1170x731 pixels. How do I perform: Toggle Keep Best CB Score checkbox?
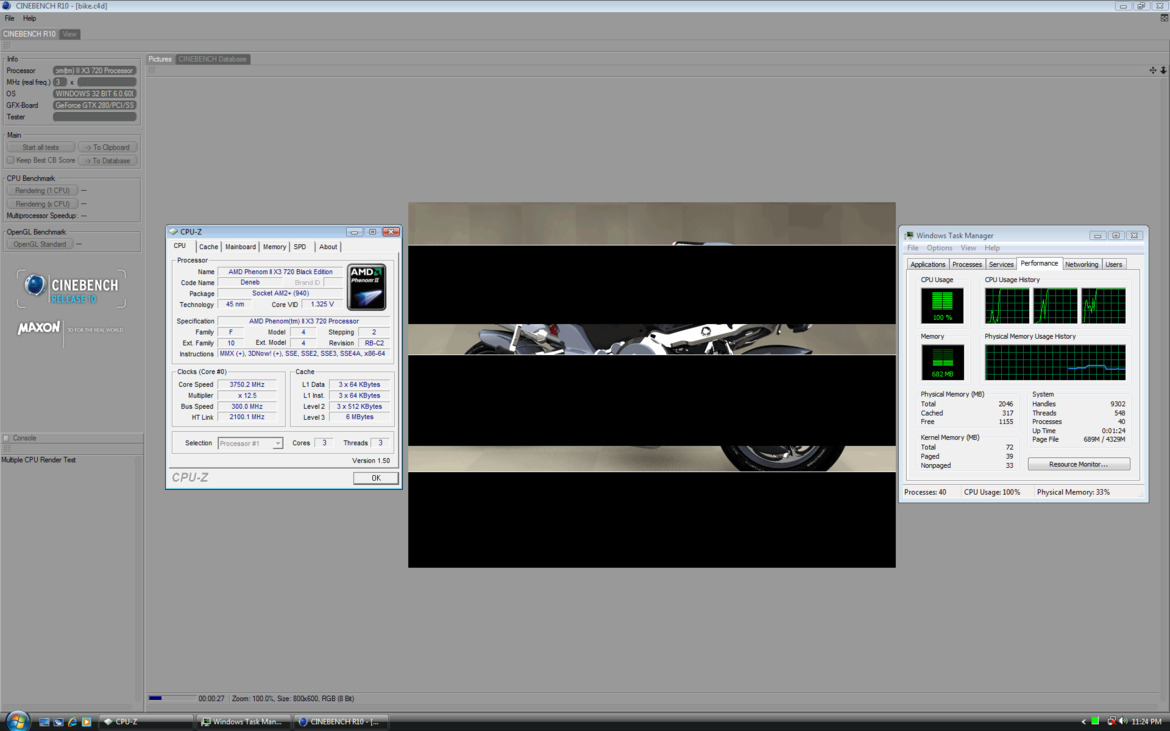(x=10, y=160)
